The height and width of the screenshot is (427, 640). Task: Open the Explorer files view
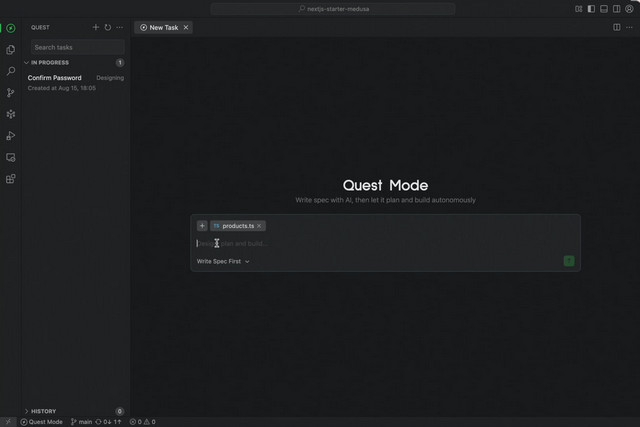[x=11, y=49]
